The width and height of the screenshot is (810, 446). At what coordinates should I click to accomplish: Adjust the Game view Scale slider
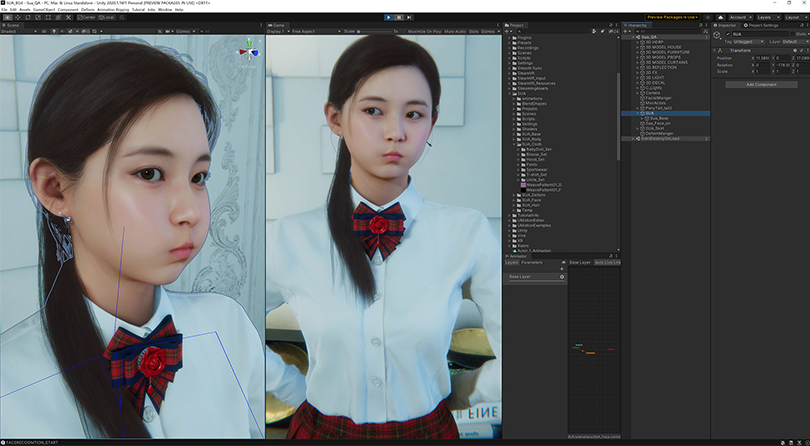coord(375,31)
